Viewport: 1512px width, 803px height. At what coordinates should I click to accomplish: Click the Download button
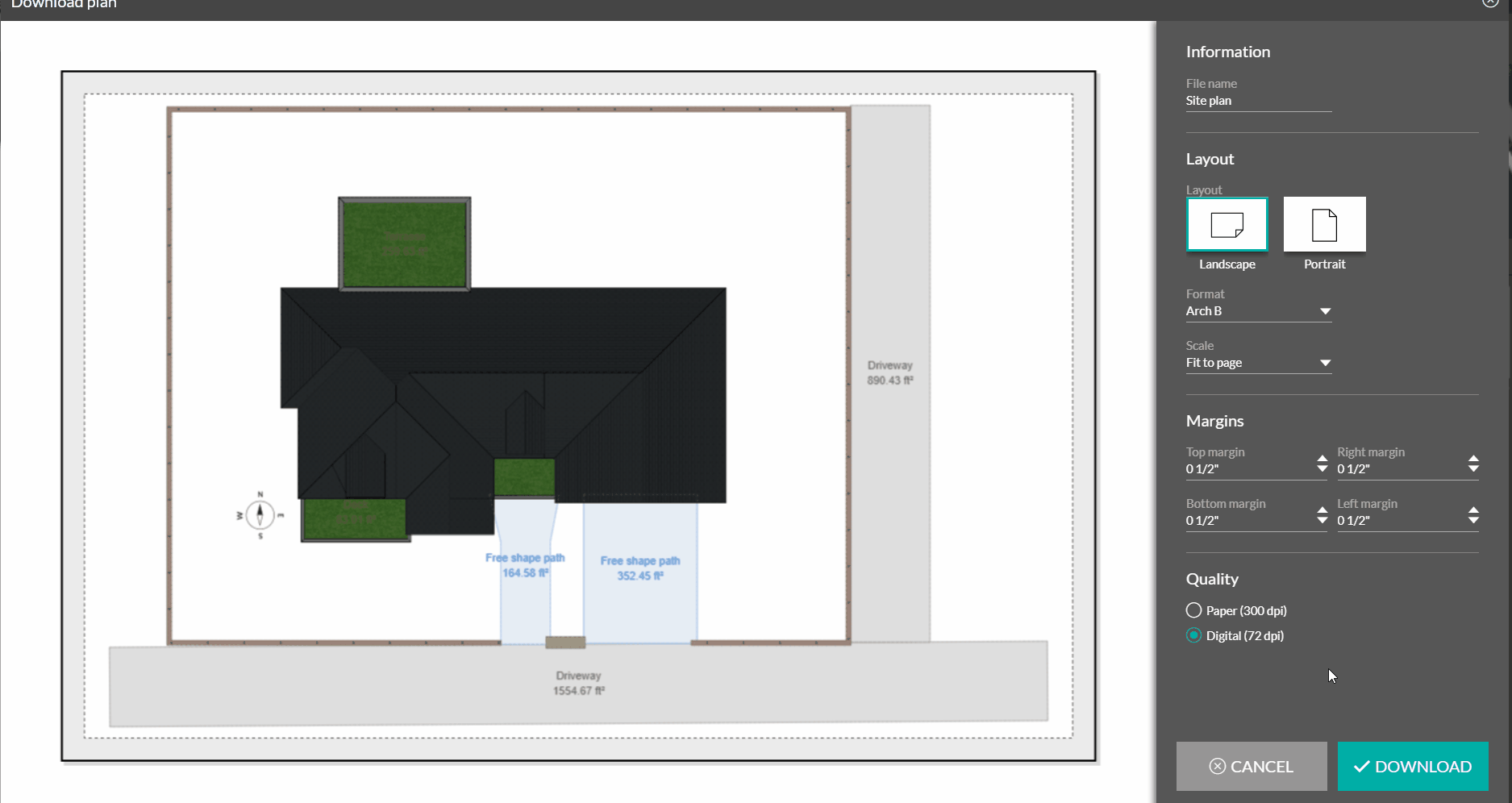coord(1412,766)
